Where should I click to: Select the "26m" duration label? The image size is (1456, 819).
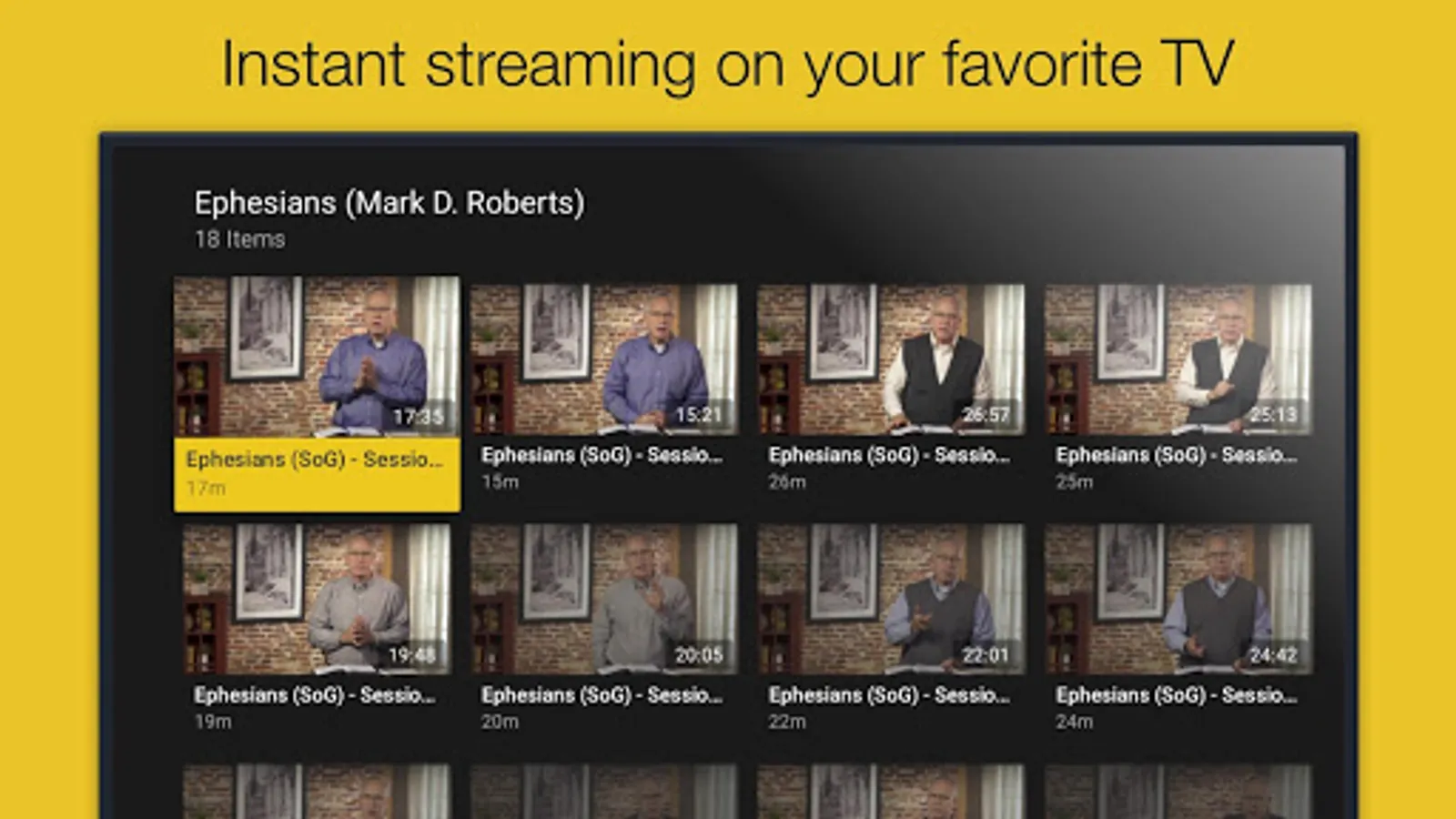point(787,482)
